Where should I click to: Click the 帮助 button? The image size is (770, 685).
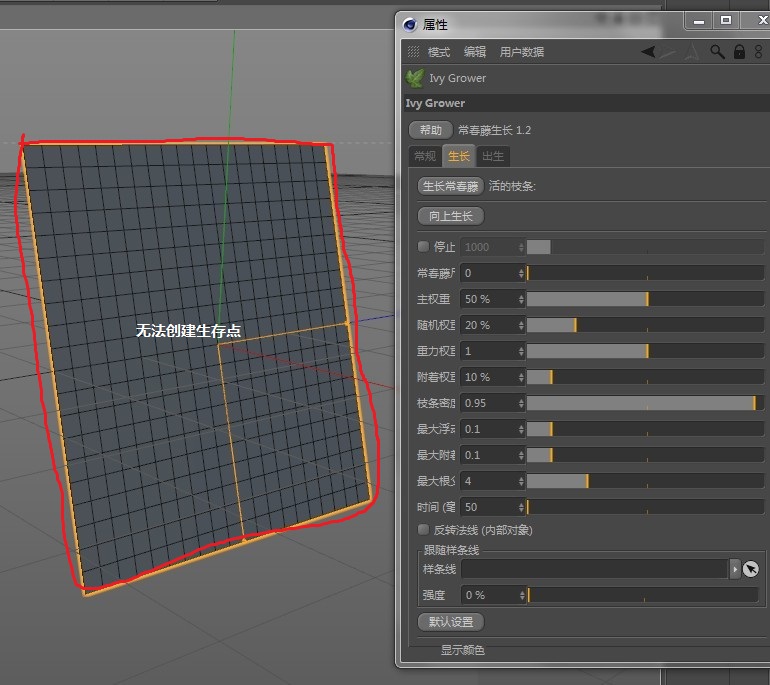(431, 130)
